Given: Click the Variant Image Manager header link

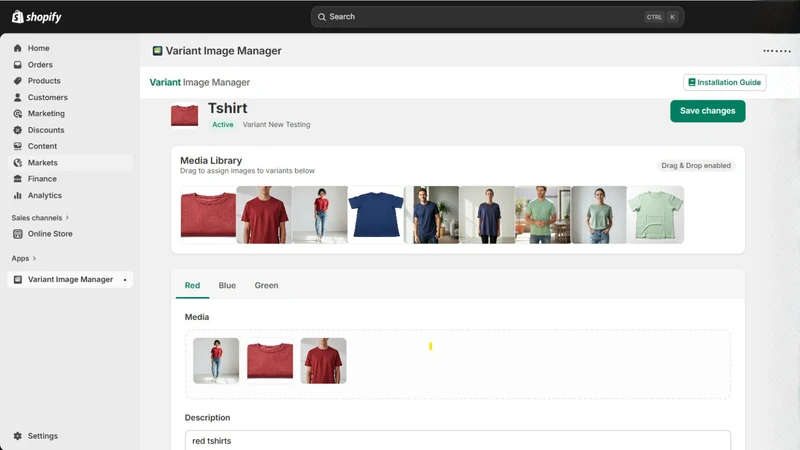Looking at the screenshot, I should tap(199, 82).
